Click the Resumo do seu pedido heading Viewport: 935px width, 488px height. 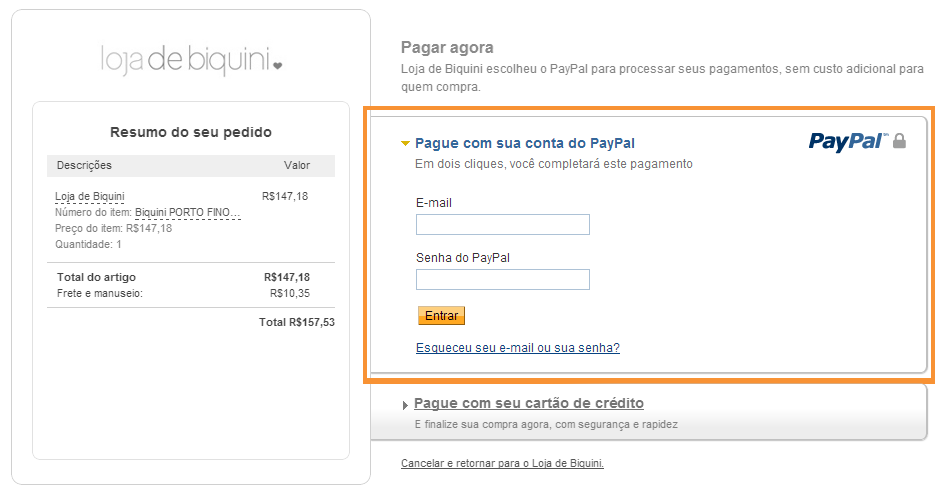pyautogui.click(x=191, y=132)
